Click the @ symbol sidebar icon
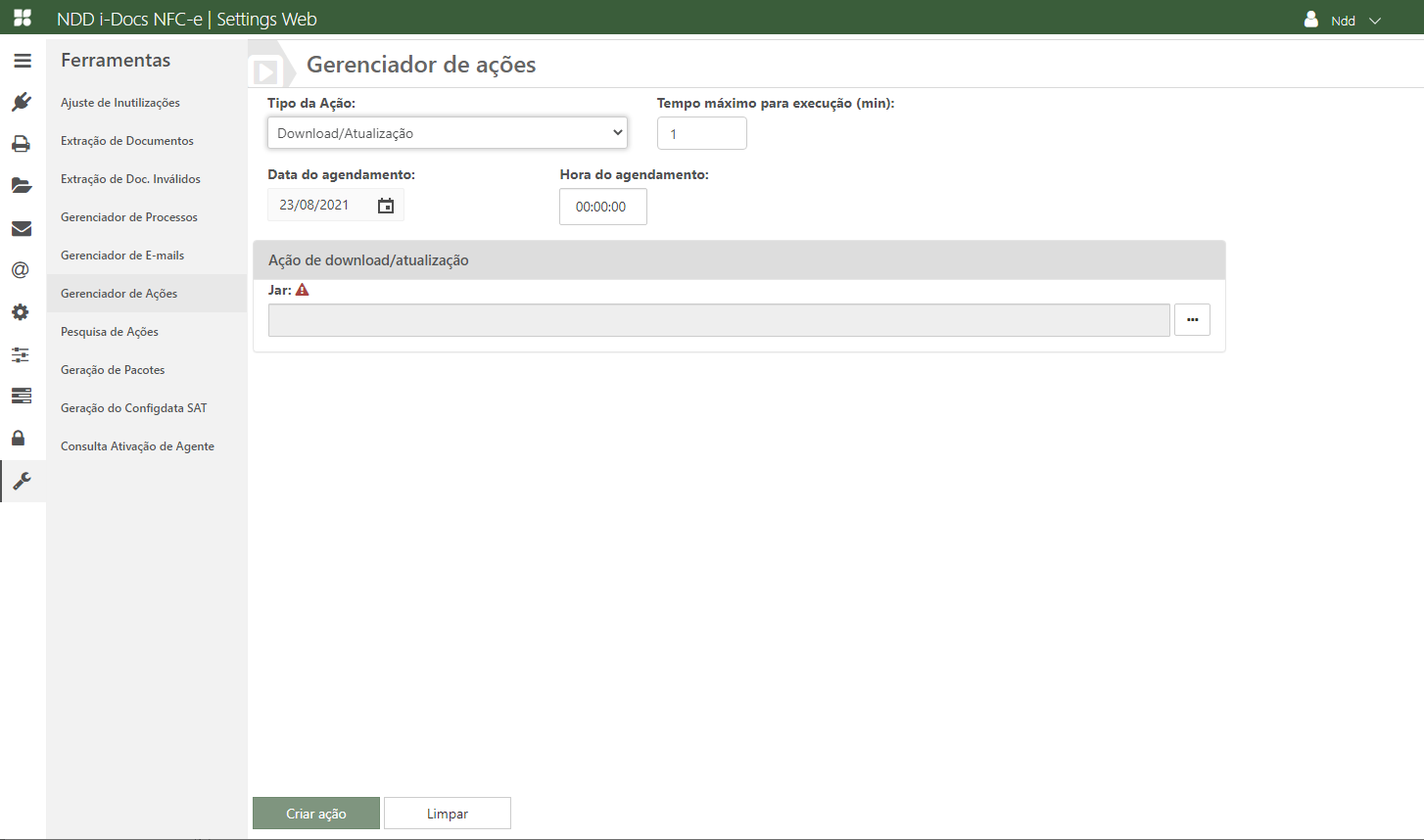Screen dimensions: 1424x840 click(x=22, y=270)
